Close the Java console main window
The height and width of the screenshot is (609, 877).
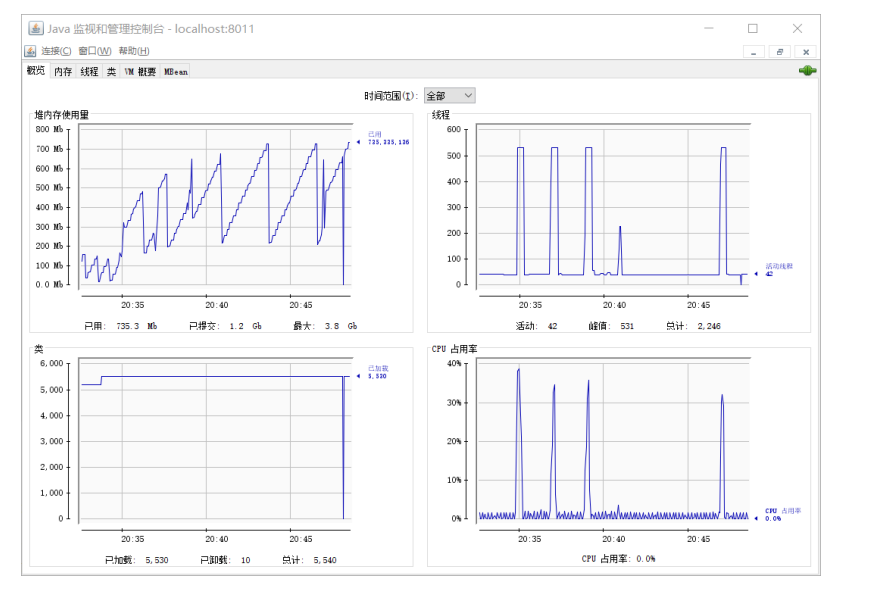(x=798, y=28)
